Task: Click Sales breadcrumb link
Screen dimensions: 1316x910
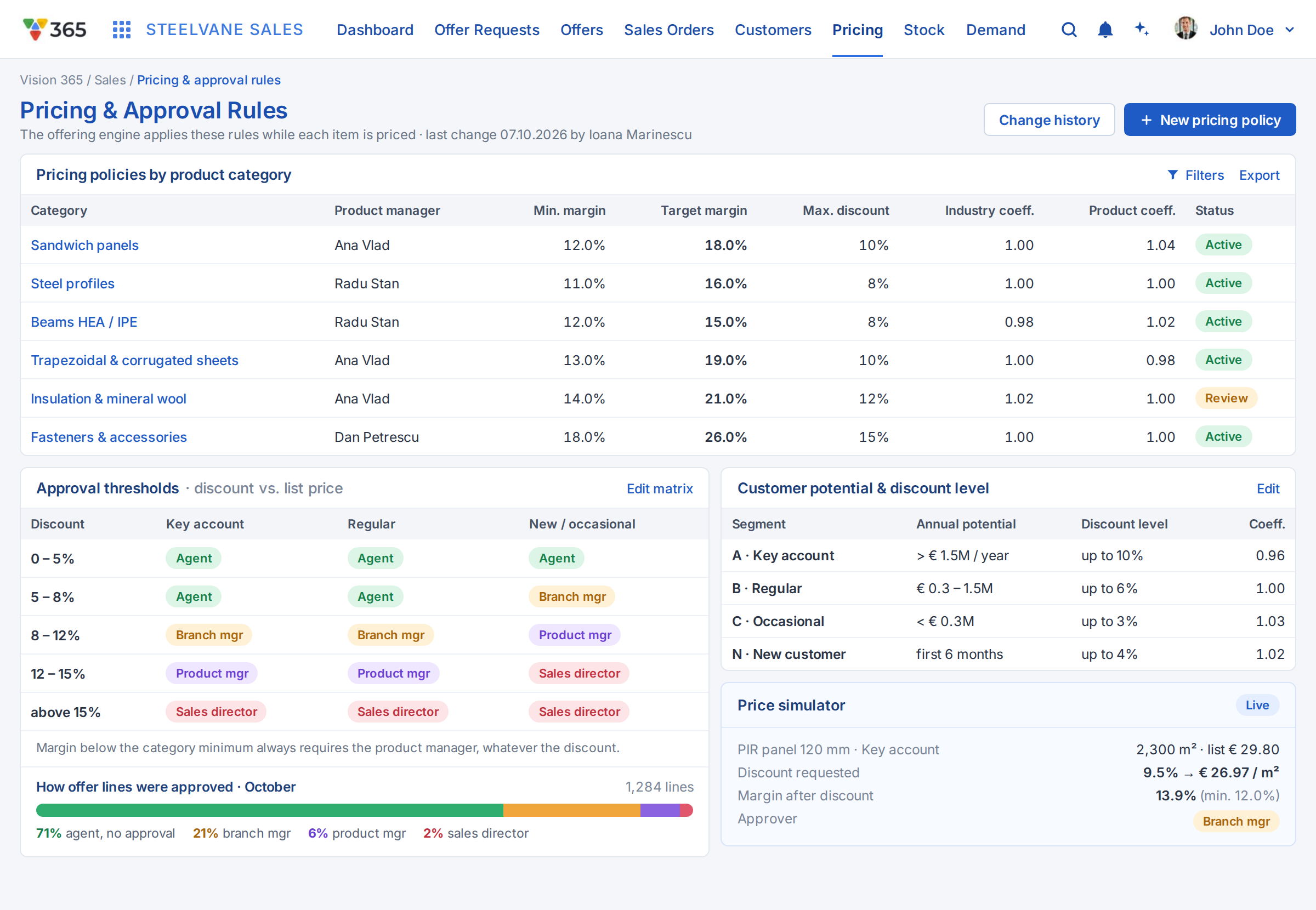Action: point(110,80)
